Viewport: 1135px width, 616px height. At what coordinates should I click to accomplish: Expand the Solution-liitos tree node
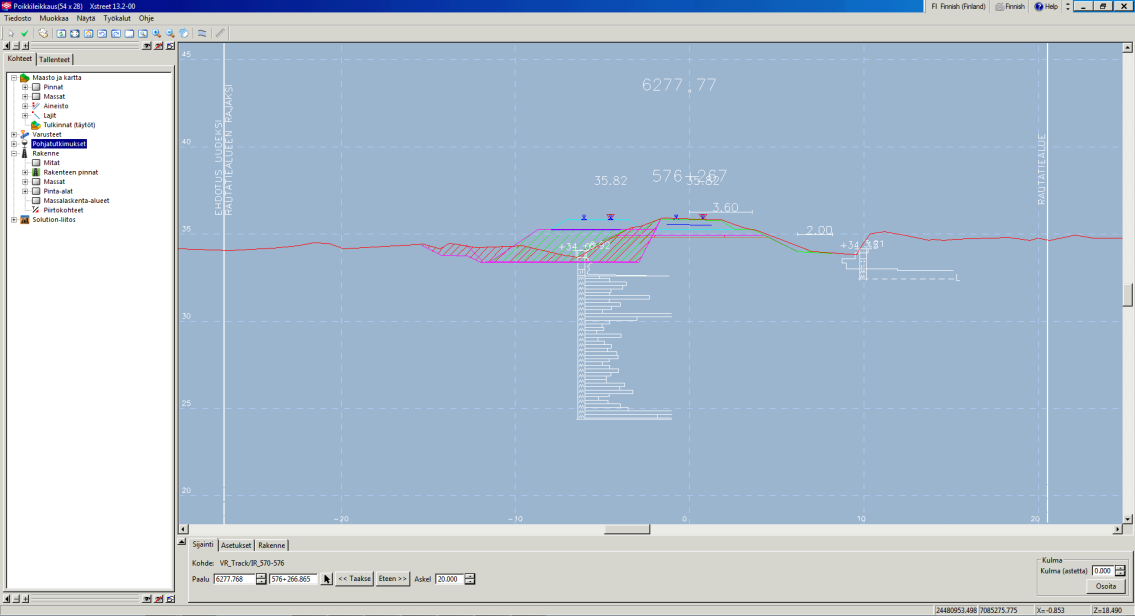click(14, 220)
